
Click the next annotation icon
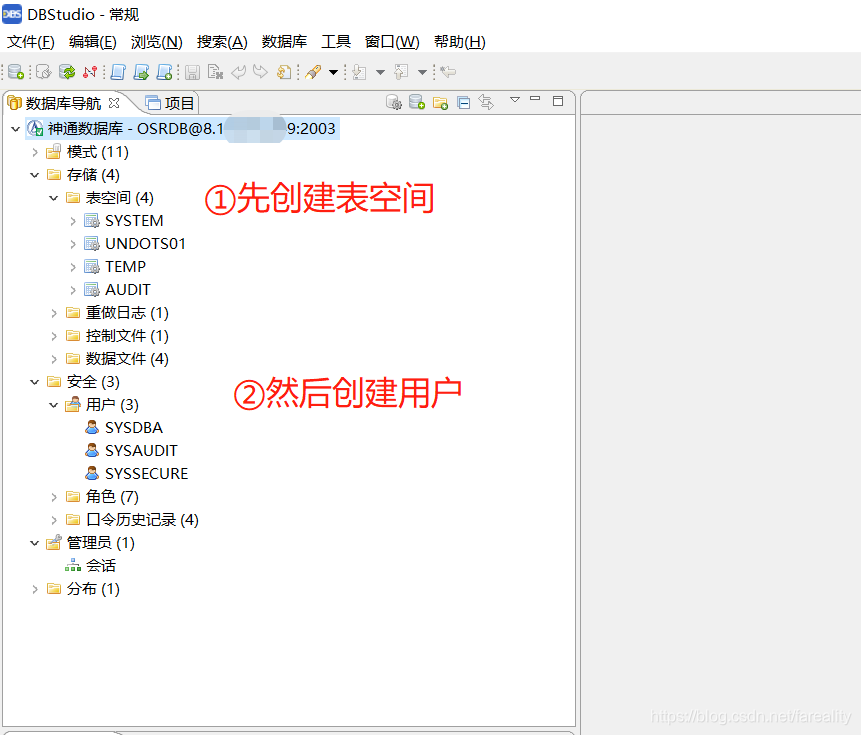tap(359, 72)
